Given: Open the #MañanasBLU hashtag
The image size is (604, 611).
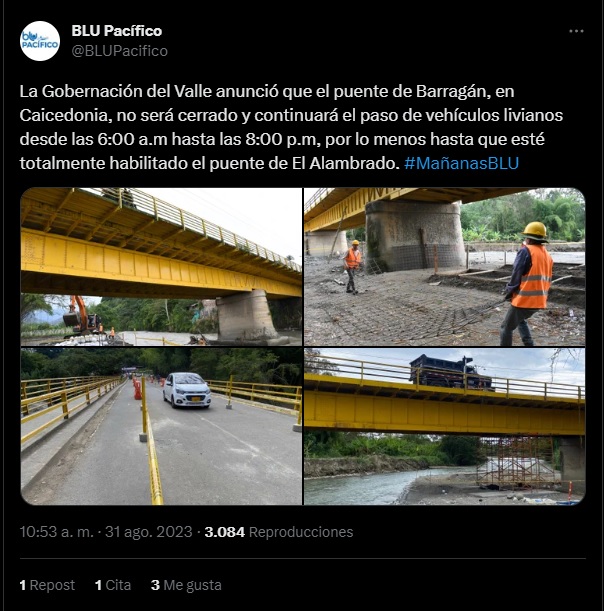Looking at the screenshot, I should pyautogui.click(x=461, y=163).
